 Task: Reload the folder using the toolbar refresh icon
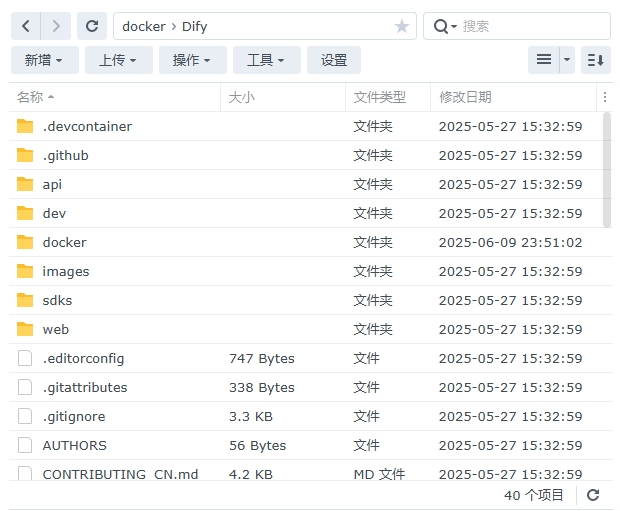pyautogui.click(x=92, y=26)
